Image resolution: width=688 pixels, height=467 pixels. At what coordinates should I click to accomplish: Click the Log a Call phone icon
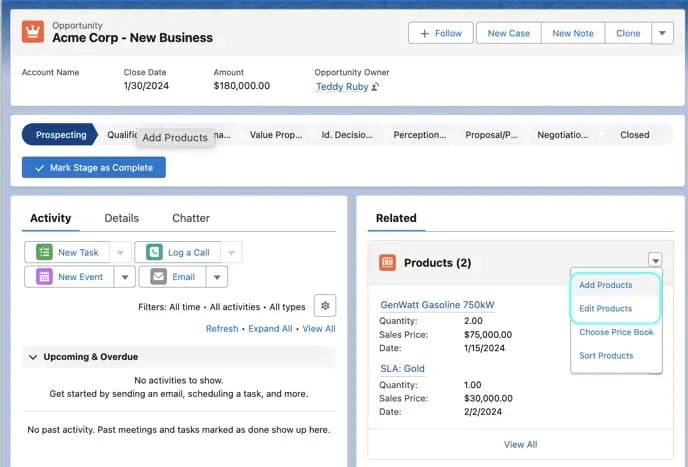[154, 252]
